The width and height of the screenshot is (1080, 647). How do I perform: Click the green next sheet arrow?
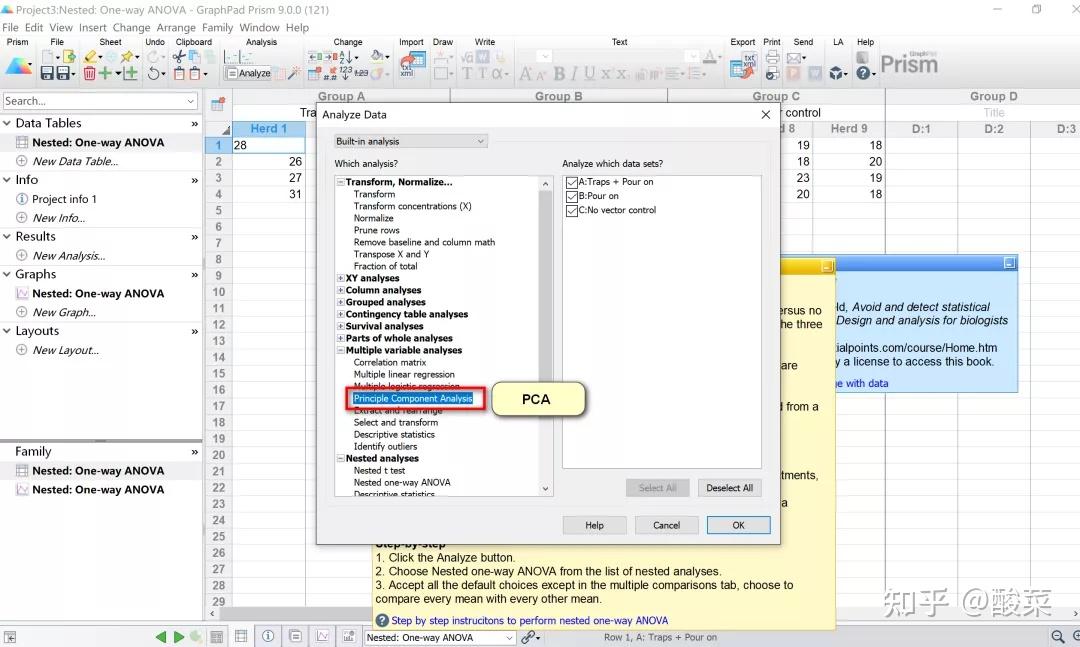coord(178,637)
